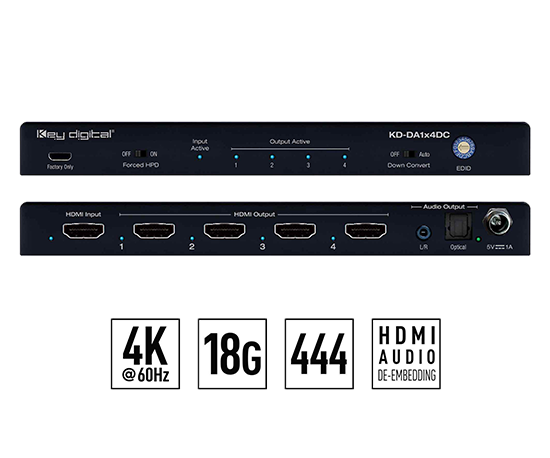
Task: Click the Output Active label
Action: (289, 142)
